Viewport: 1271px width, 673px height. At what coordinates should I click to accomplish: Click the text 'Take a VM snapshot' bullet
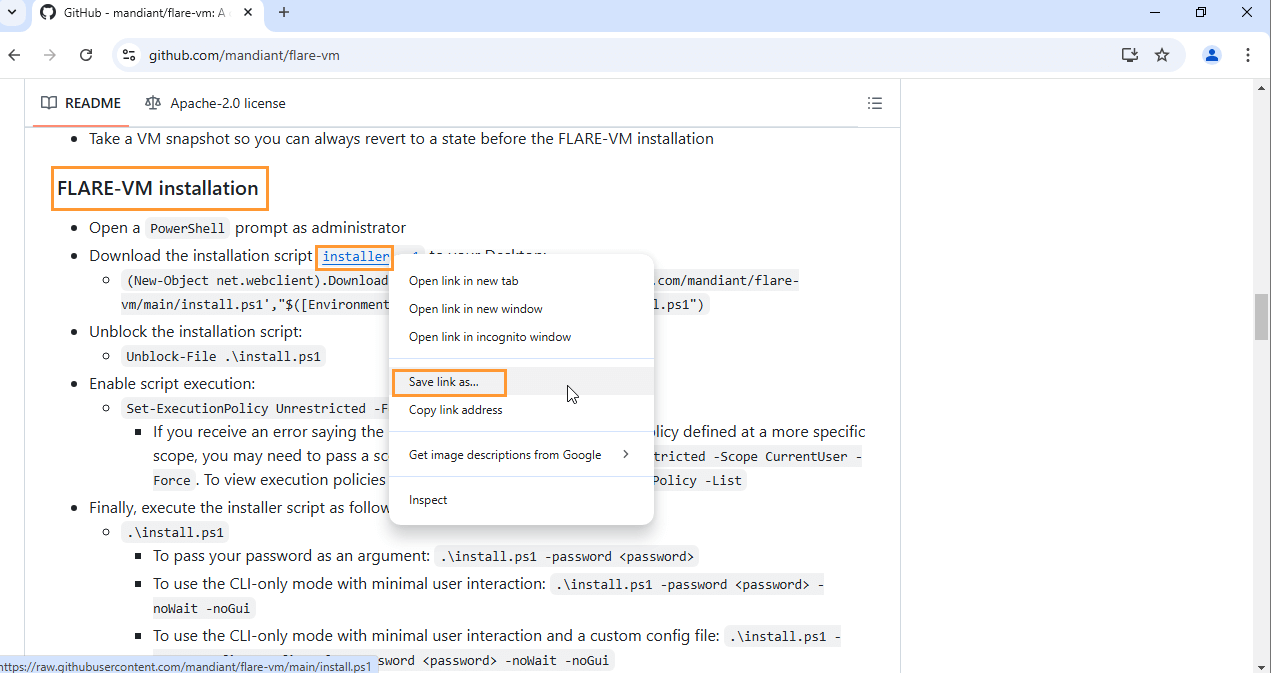click(x=401, y=138)
